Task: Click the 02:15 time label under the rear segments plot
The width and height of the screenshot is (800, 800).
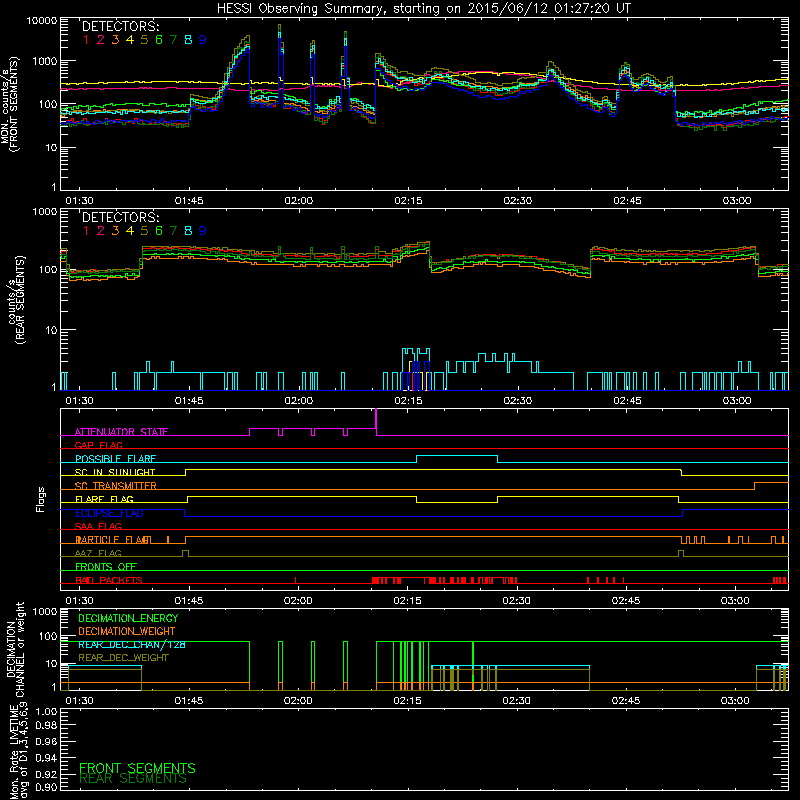Action: (408, 401)
